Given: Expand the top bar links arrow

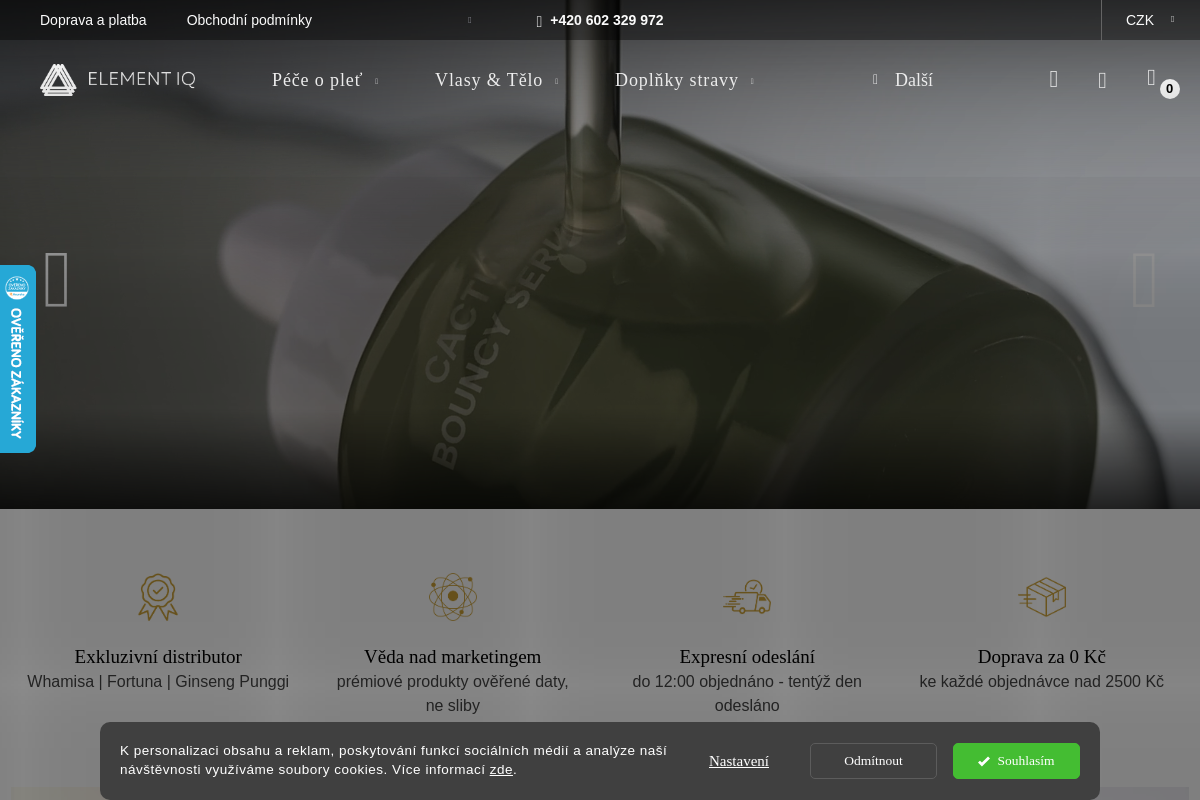Looking at the screenshot, I should [469, 20].
